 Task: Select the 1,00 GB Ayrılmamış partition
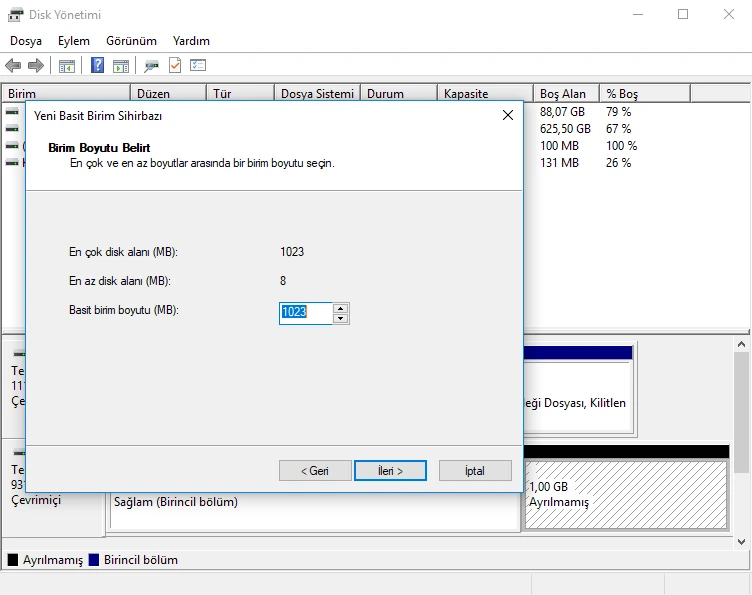[626, 494]
